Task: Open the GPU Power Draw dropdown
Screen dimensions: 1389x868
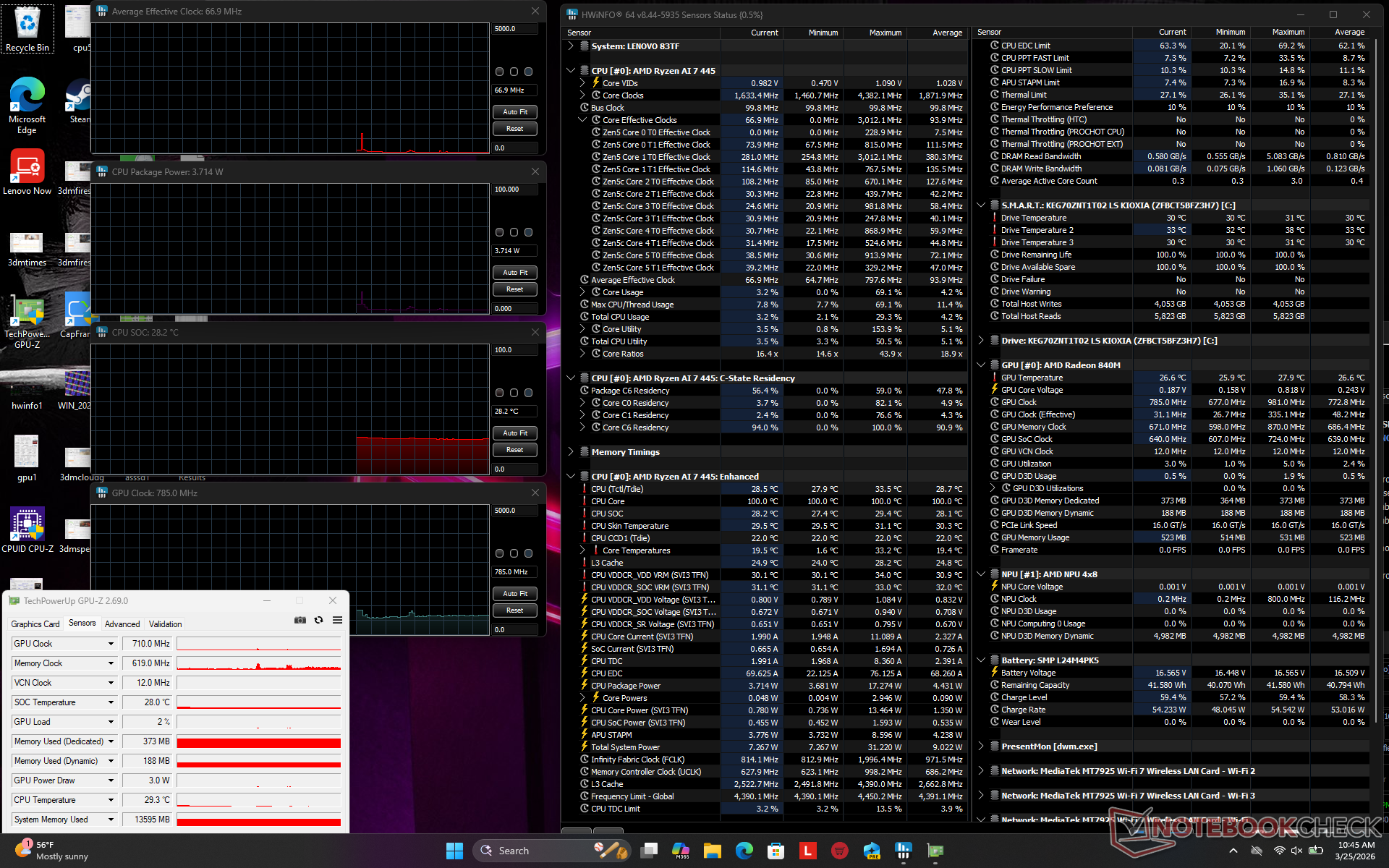Action: [111, 780]
